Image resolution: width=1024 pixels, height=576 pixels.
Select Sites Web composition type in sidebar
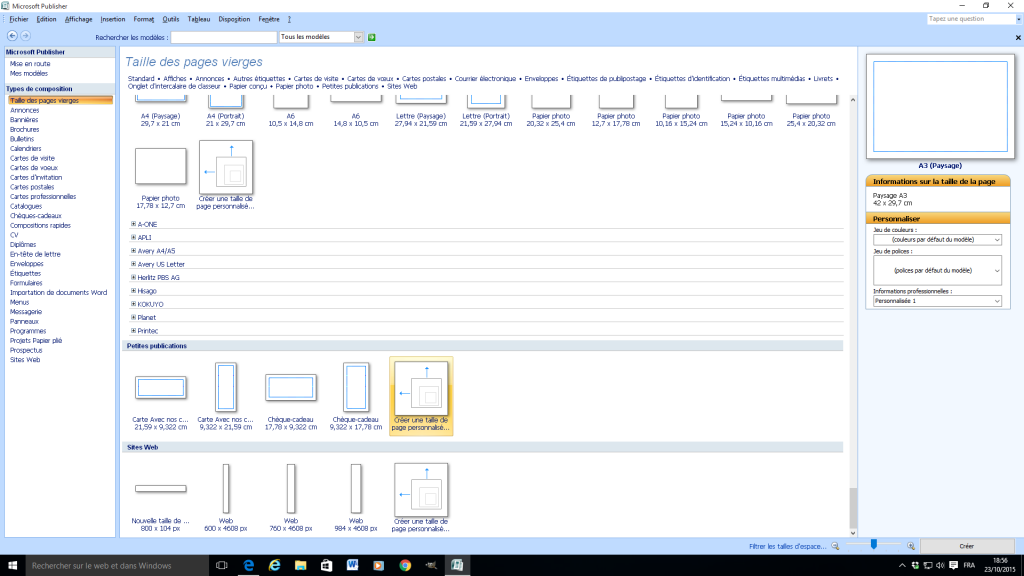[x=25, y=360]
